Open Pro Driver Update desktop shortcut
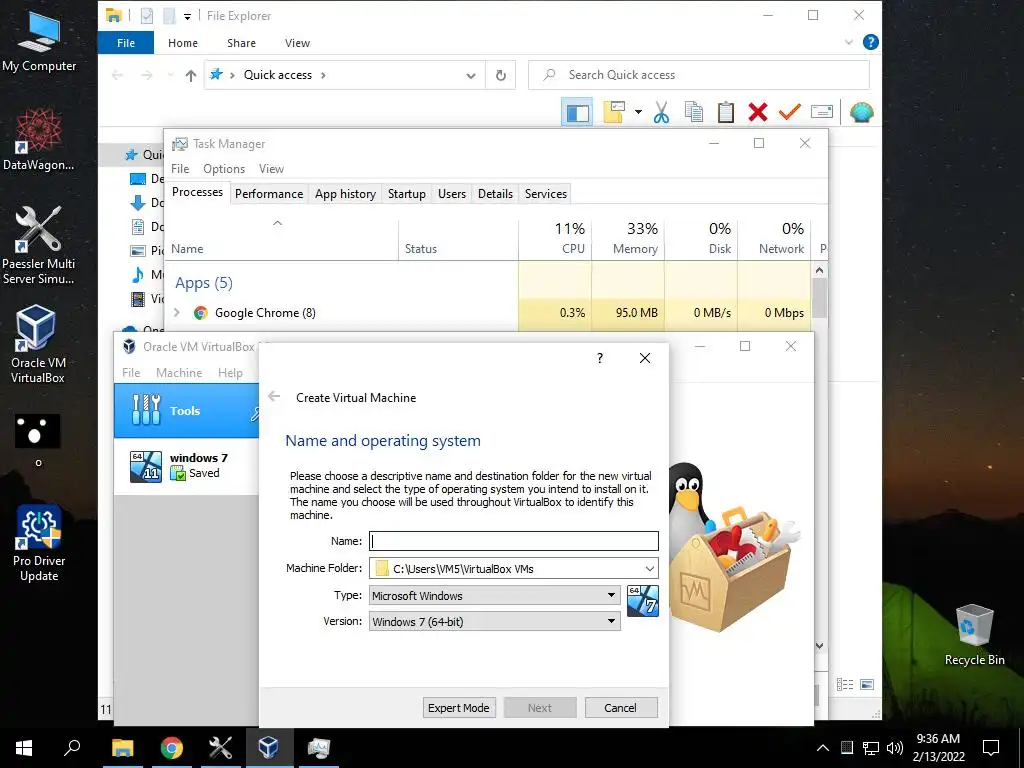Screen dimensions: 1024x768 point(39,543)
